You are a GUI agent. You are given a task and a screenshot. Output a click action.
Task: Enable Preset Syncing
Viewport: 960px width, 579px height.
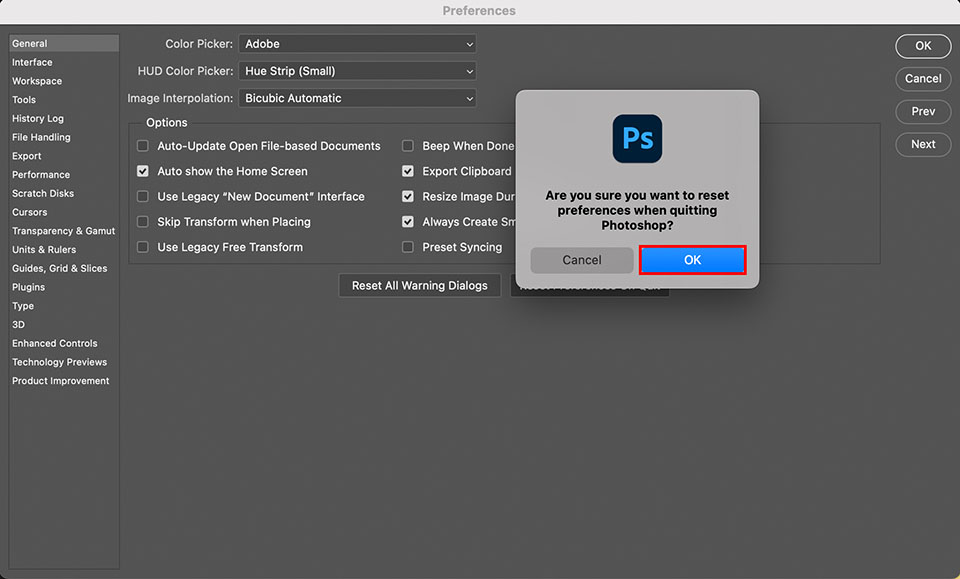[x=407, y=246]
